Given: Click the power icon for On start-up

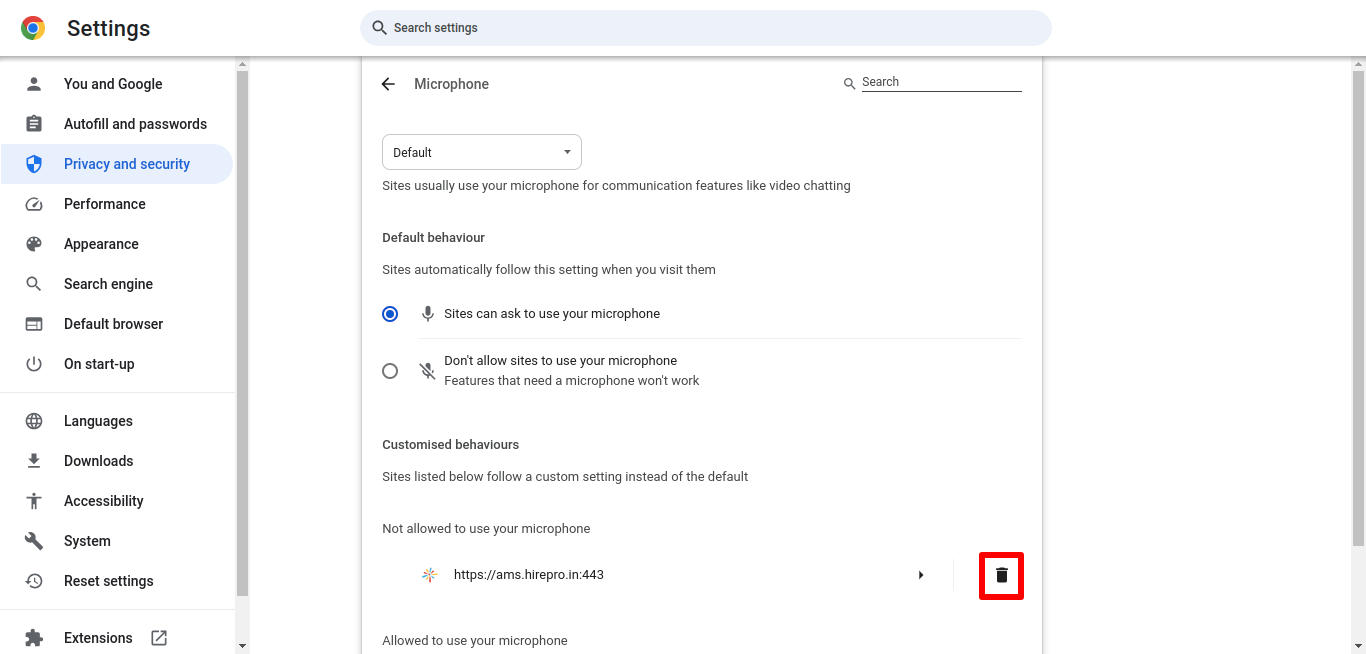Looking at the screenshot, I should (x=34, y=364).
